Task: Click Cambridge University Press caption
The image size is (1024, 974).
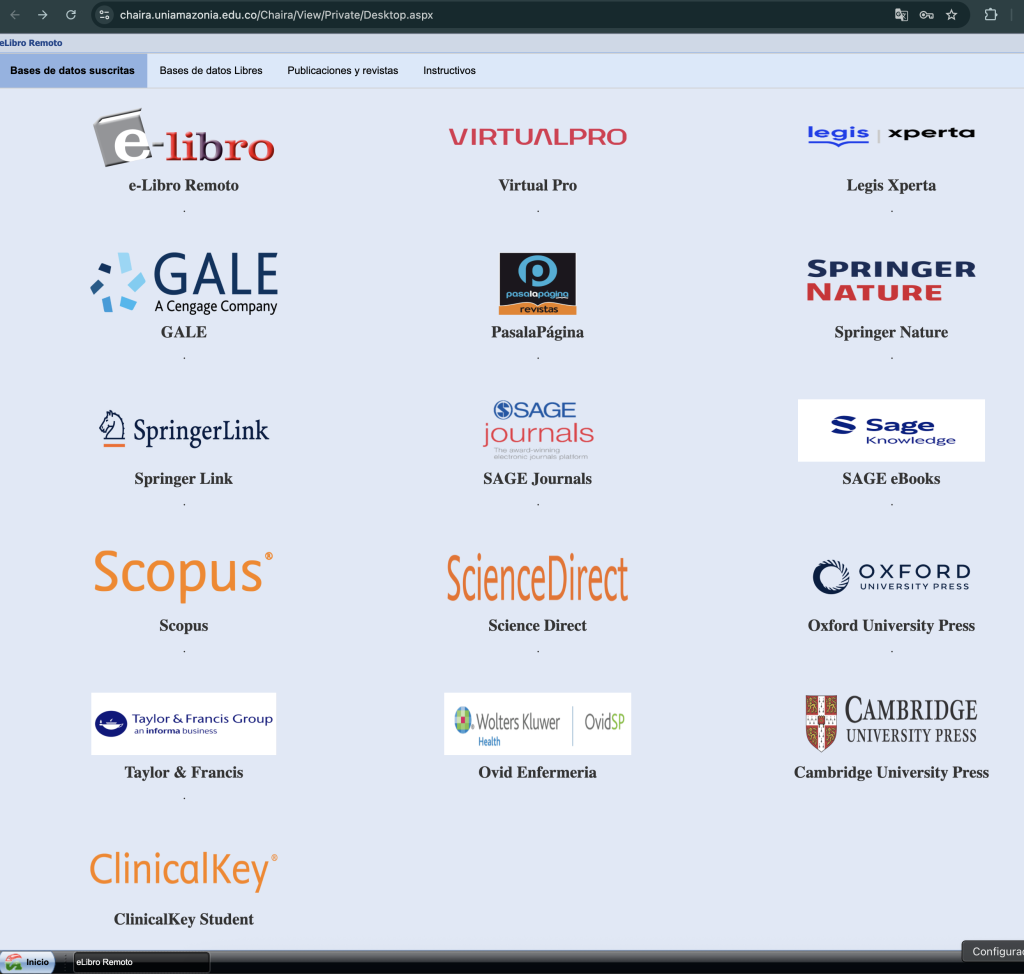Action: [891, 773]
